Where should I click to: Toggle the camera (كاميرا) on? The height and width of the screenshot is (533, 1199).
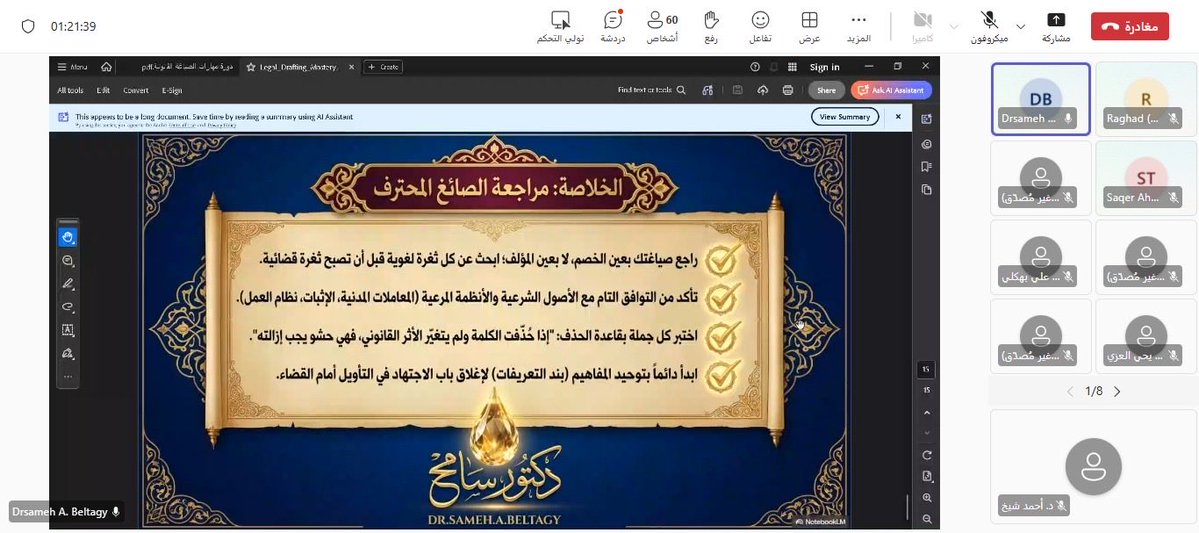(x=923, y=27)
